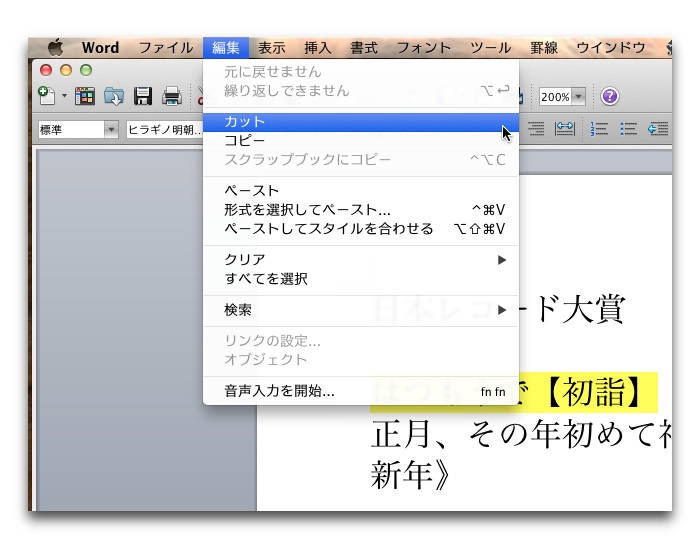Click the disabled オブジェクト menu item
The width and height of the screenshot is (700, 547).
pyautogui.click(x=361, y=359)
